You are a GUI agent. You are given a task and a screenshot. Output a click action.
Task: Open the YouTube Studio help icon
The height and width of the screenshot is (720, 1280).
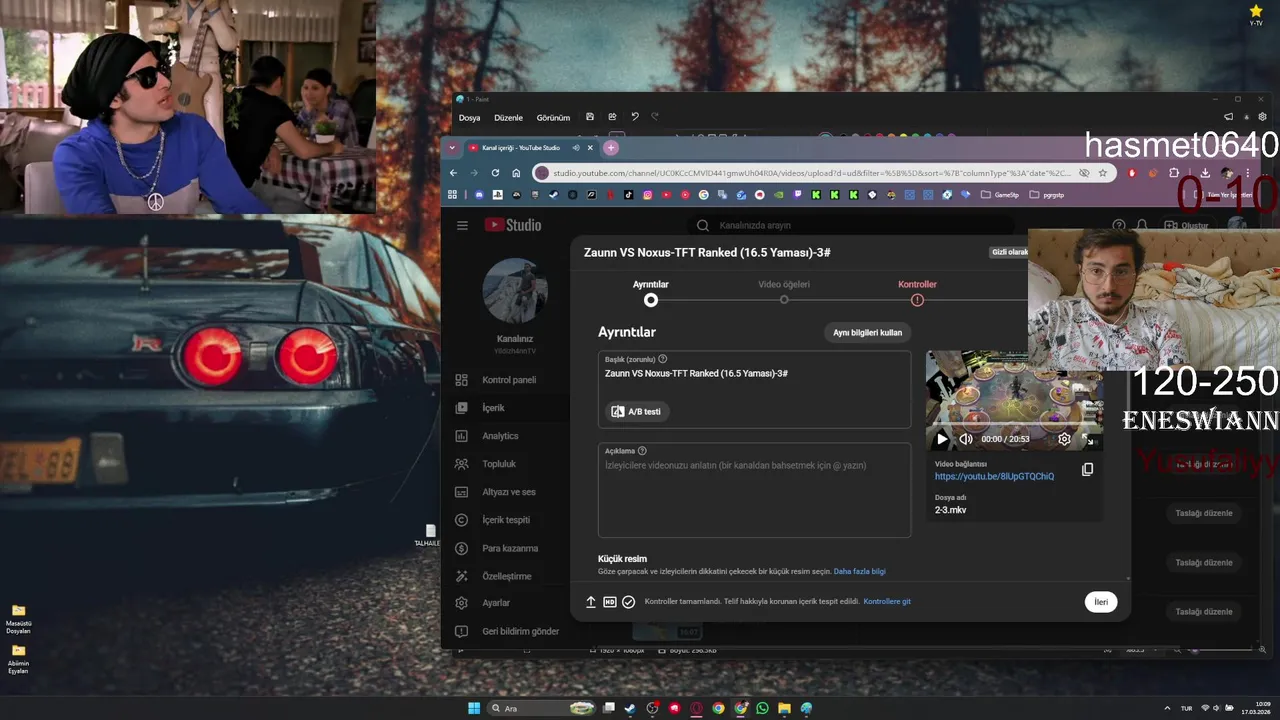[1119, 226]
